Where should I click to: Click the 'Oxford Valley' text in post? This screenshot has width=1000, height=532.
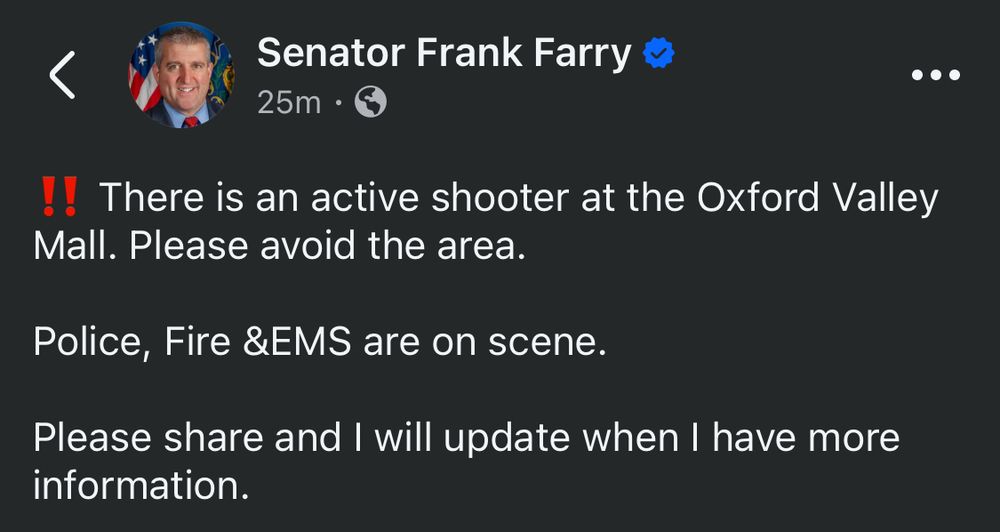click(818, 198)
